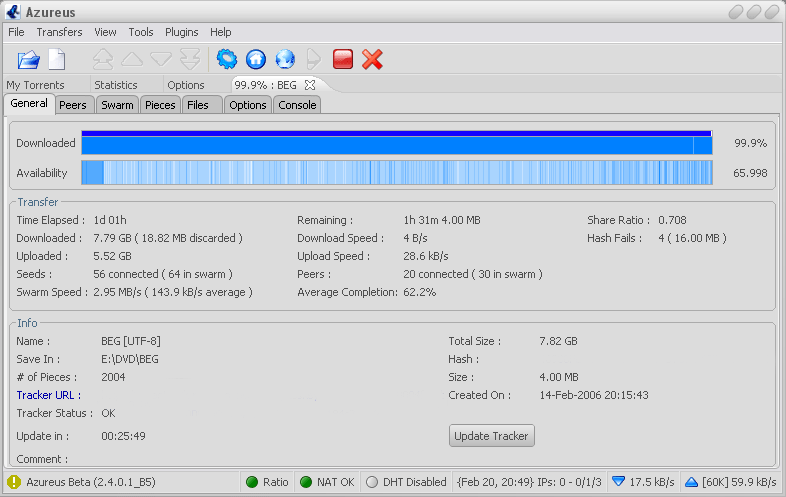Click the Downloaded progress bar
The height and width of the screenshot is (497, 786).
click(397, 142)
